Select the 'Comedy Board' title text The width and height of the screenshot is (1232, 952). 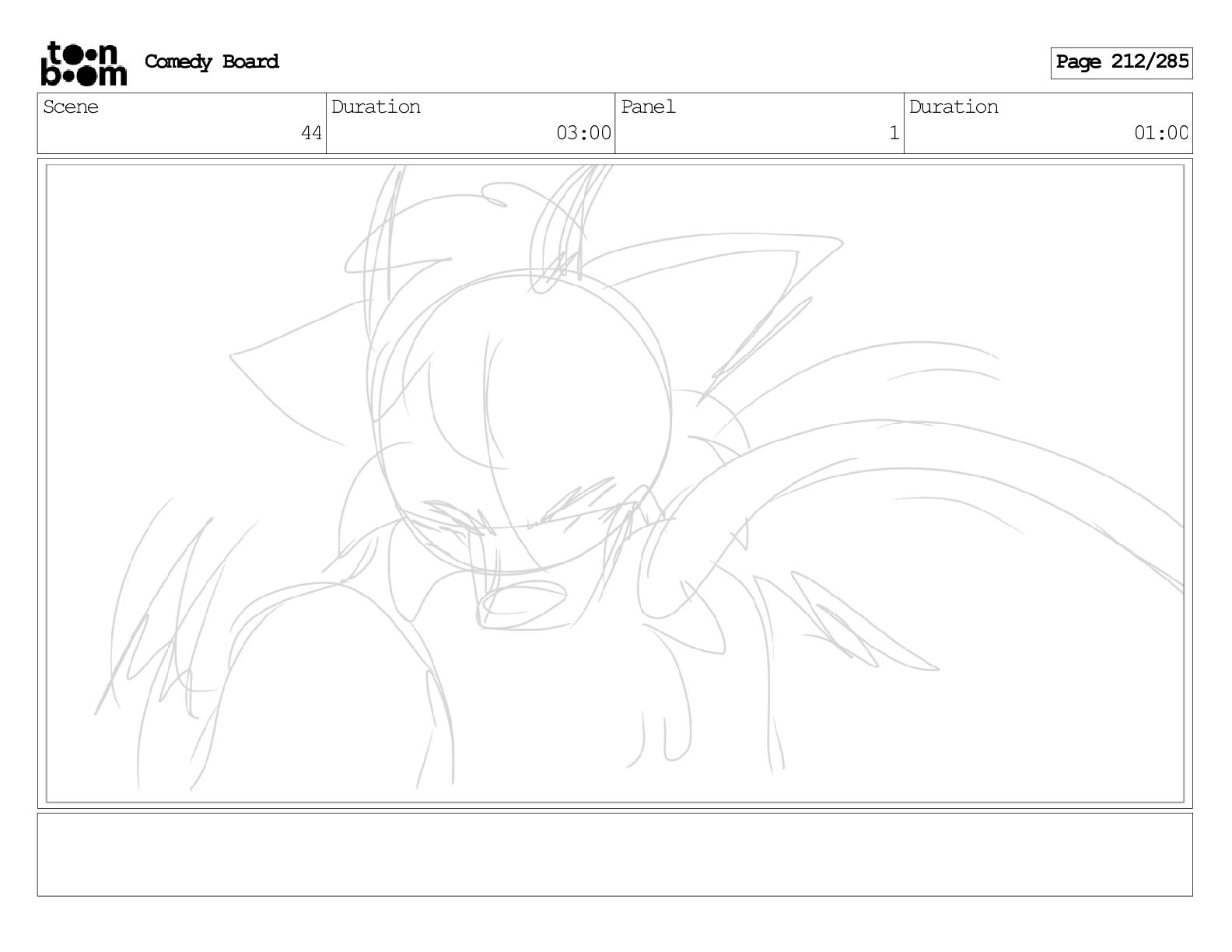point(212,62)
